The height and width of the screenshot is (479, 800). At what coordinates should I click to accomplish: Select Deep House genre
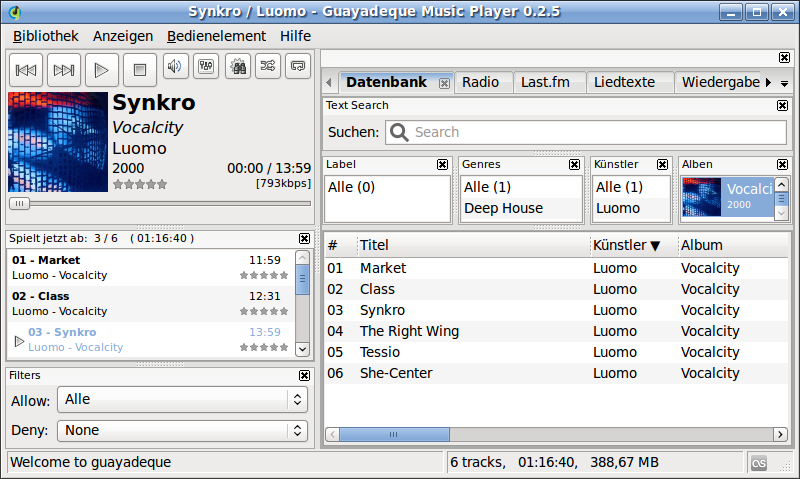coord(520,208)
